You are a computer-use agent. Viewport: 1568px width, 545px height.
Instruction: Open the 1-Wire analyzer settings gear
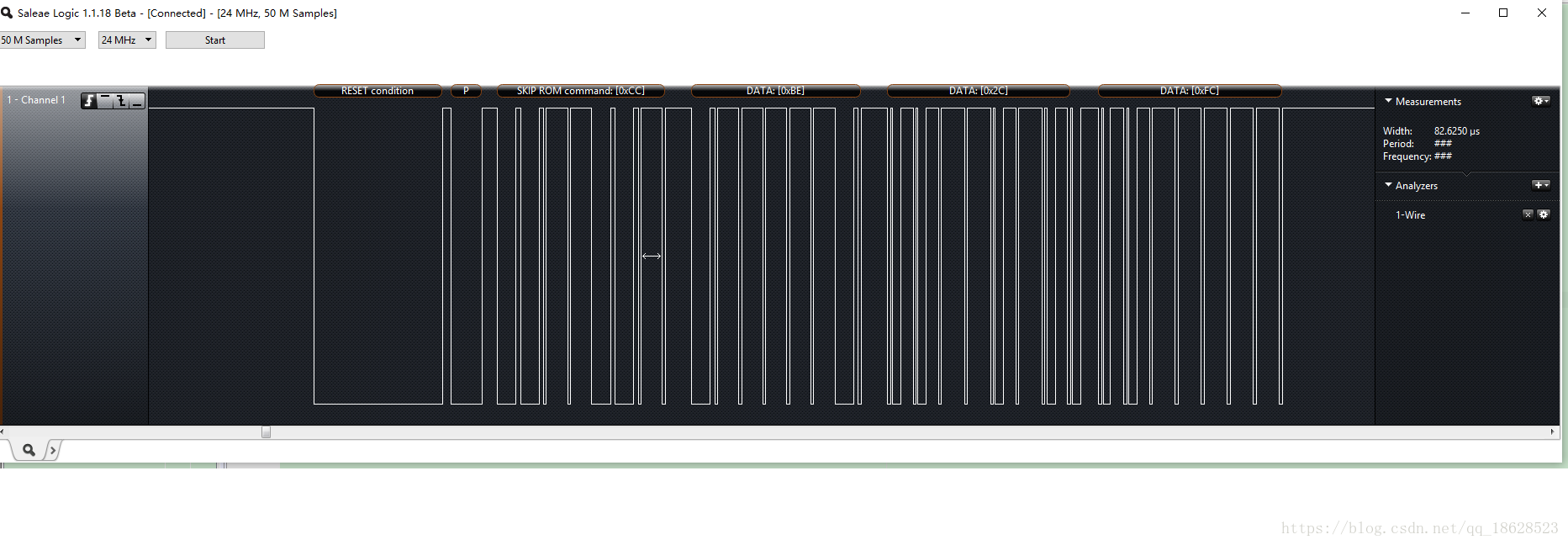click(x=1544, y=214)
